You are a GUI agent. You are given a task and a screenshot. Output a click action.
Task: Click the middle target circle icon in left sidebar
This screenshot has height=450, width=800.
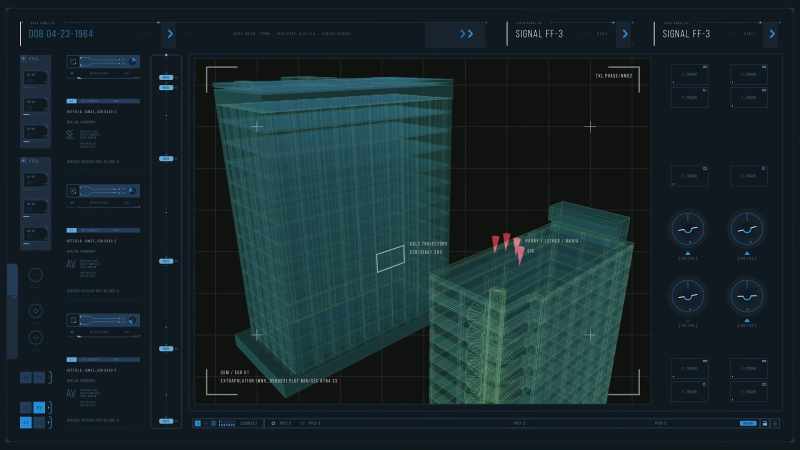tap(35, 311)
